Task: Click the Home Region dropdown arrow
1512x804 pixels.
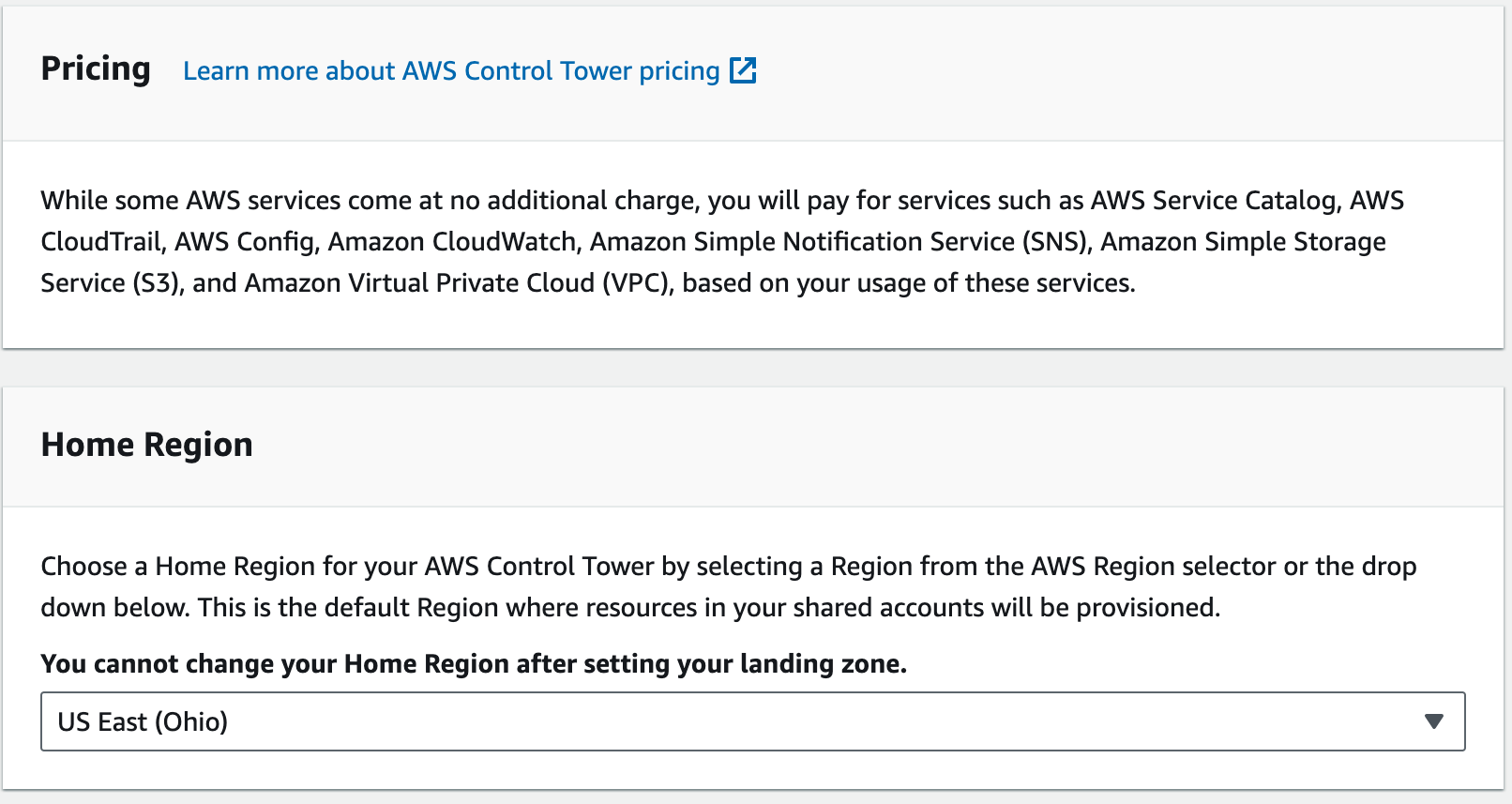Action: point(1433,721)
